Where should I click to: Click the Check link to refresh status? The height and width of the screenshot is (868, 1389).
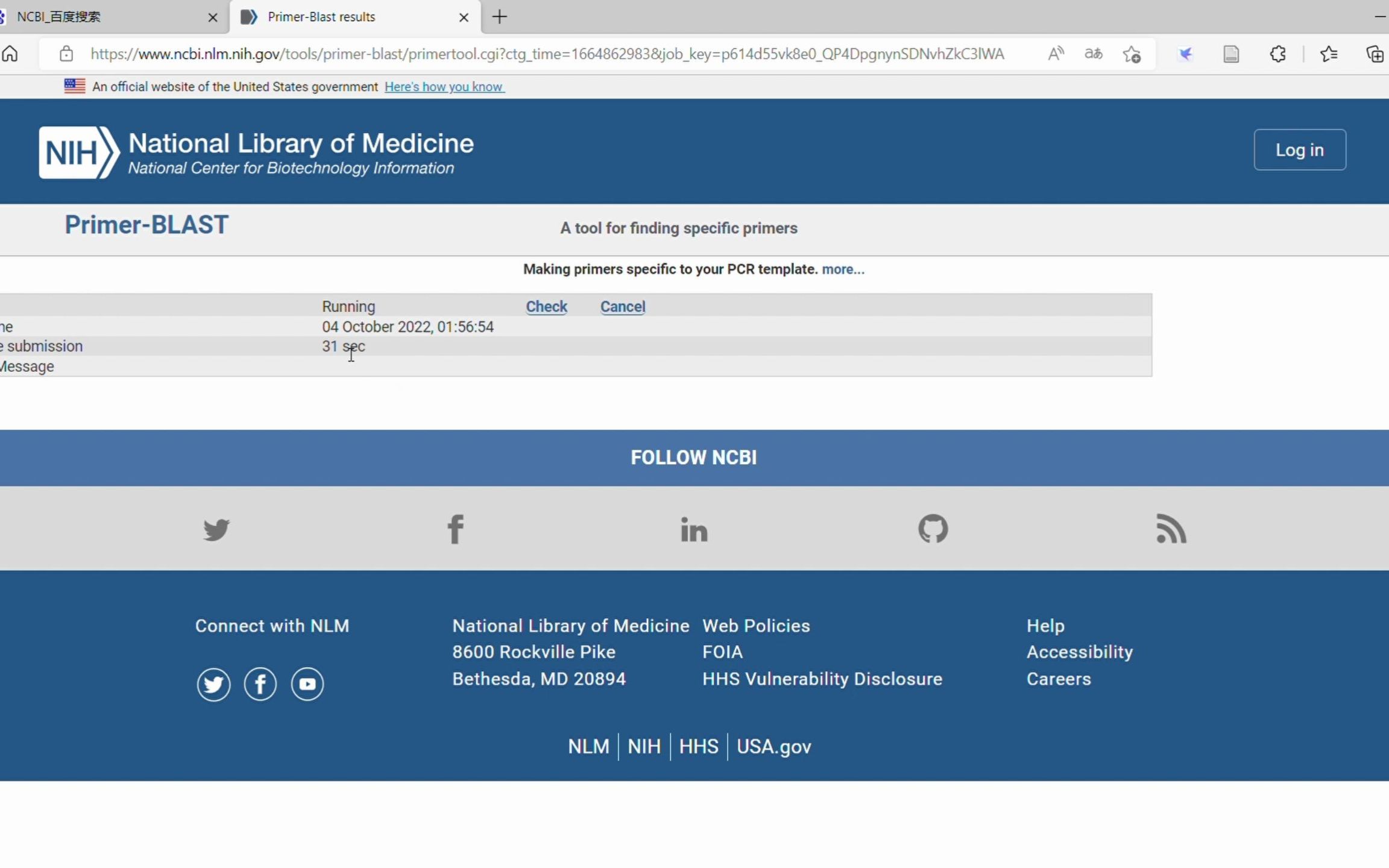tap(546, 306)
